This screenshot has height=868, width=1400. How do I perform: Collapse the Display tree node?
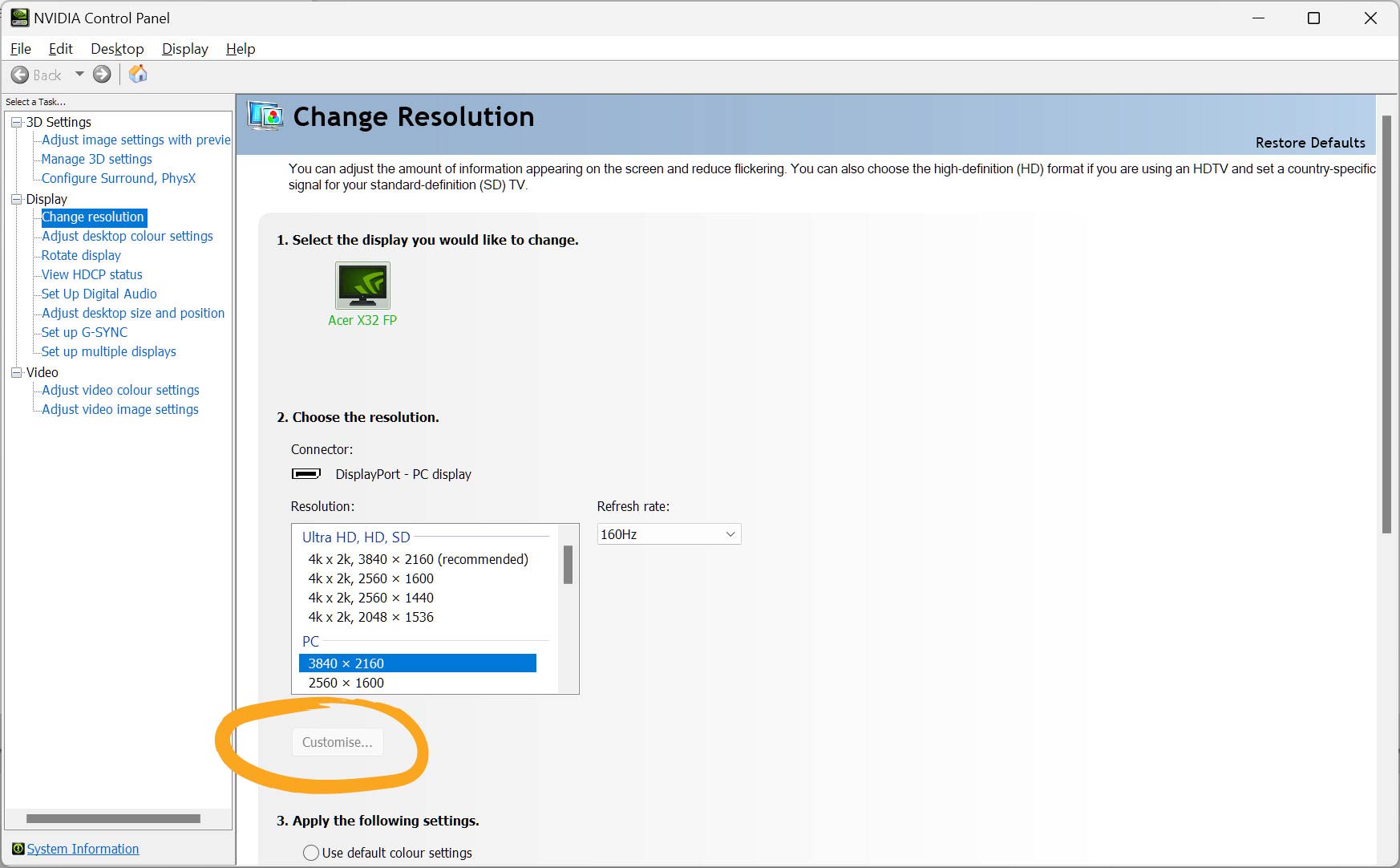16,199
